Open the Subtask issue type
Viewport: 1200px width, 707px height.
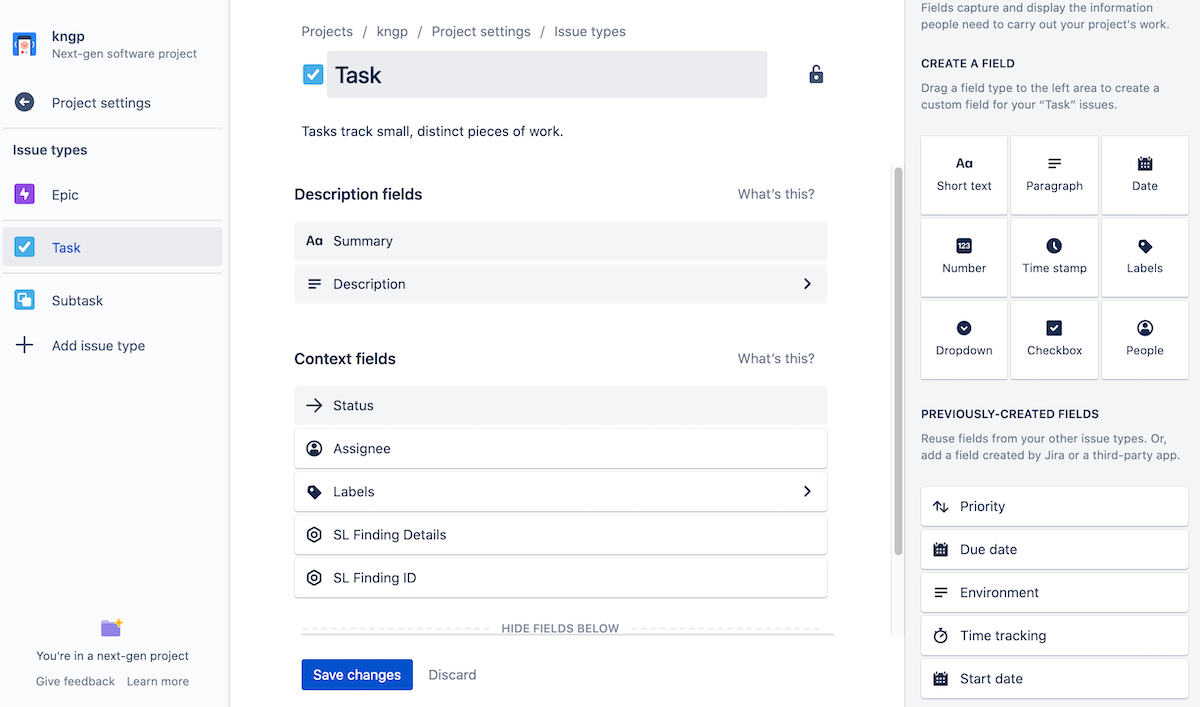(x=112, y=300)
